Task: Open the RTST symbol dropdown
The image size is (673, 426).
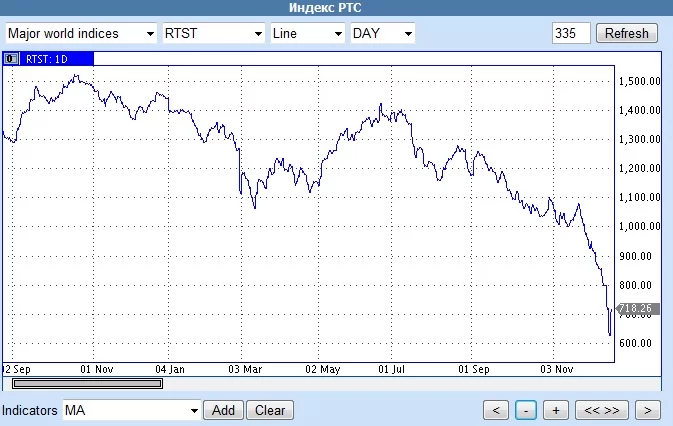Action: pyautogui.click(x=213, y=33)
